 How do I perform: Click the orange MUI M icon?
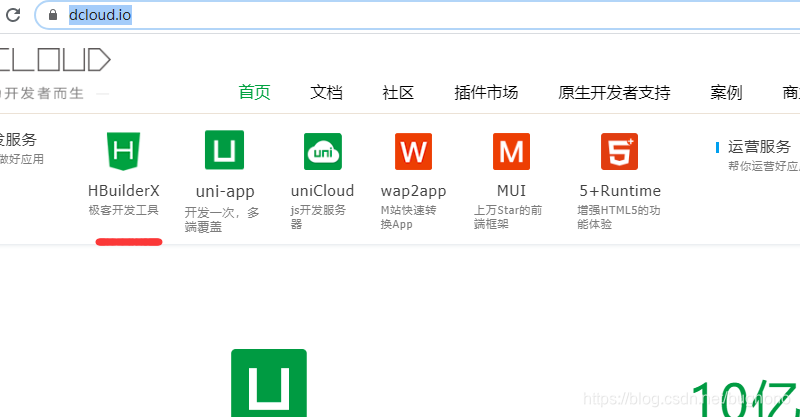pyautogui.click(x=511, y=152)
